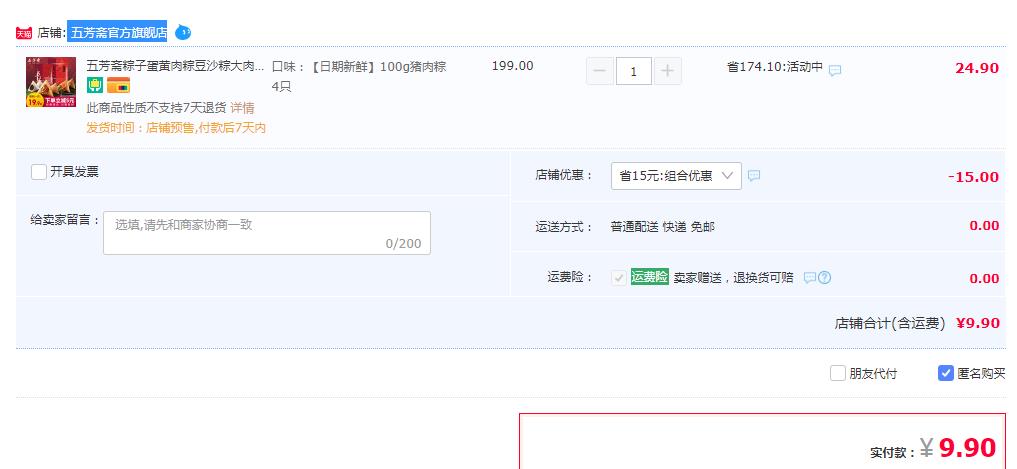Image resolution: width=1017 pixels, height=469 pixels.
Task: Click the 省174.10:活动中 promotion text
Action: point(774,66)
